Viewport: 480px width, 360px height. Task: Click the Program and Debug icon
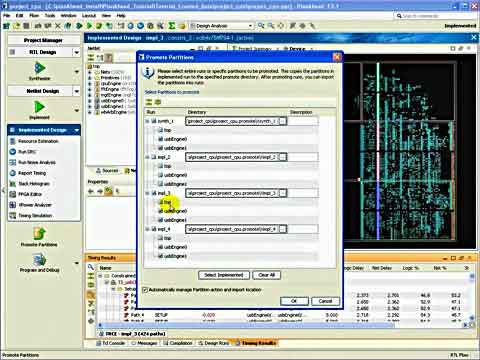coord(39,260)
